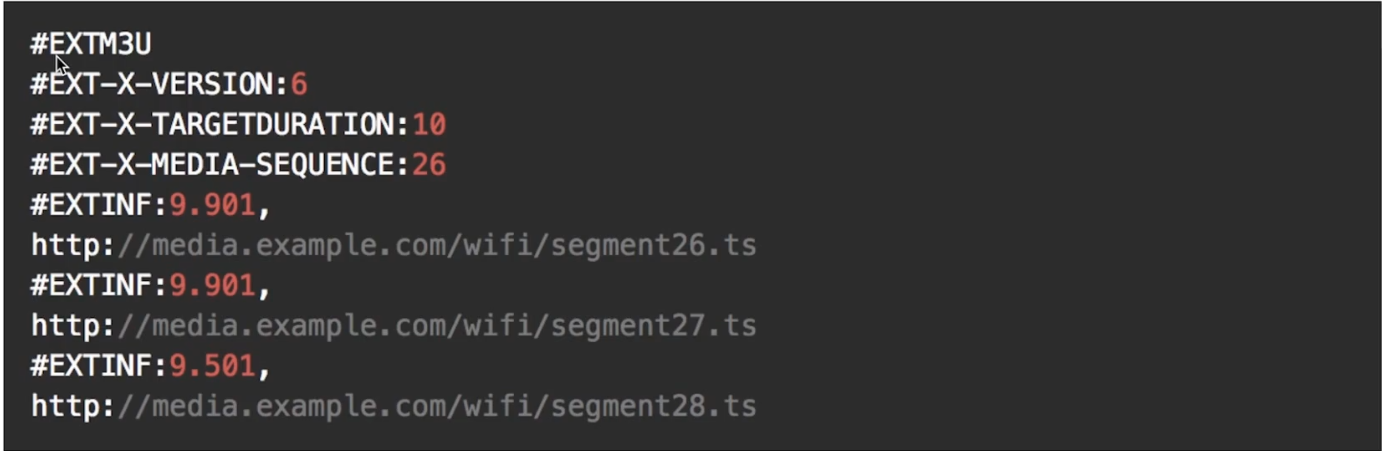Select the version value 6
This screenshot has height=451, width=1382.
point(299,84)
